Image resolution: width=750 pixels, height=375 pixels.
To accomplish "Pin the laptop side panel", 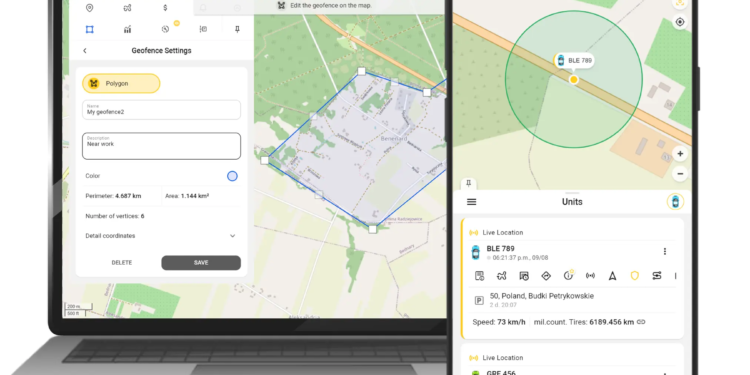I will 237,30.
